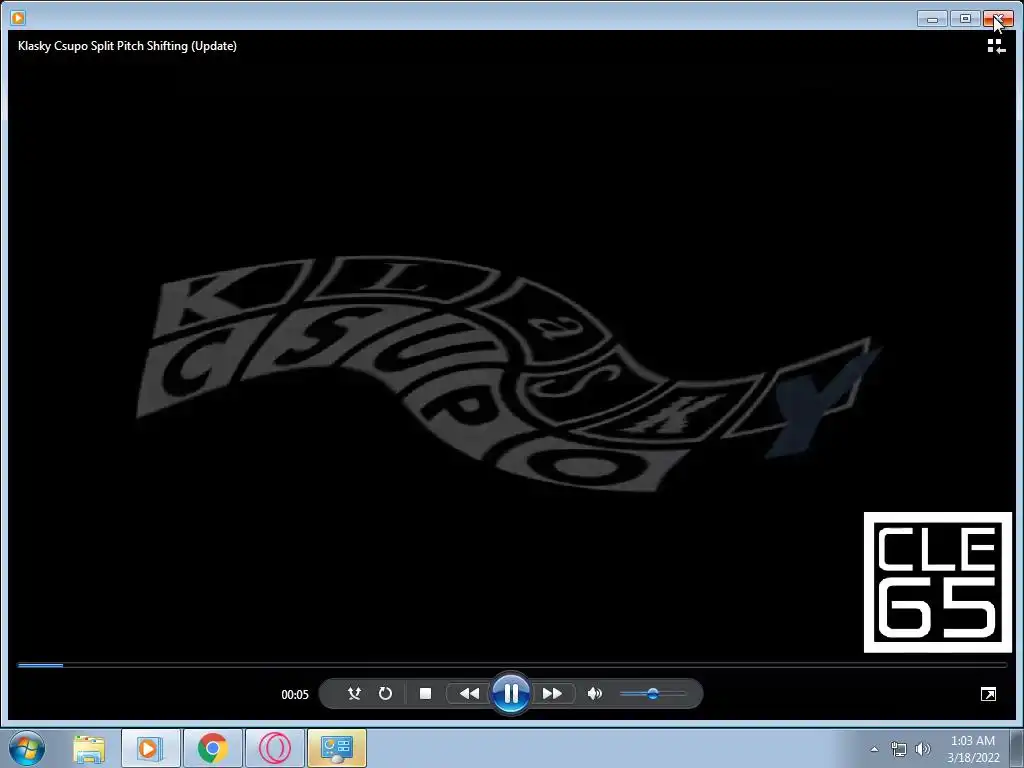Click the Windows Media Player title icon
This screenshot has height=768, width=1024.
[18, 18]
